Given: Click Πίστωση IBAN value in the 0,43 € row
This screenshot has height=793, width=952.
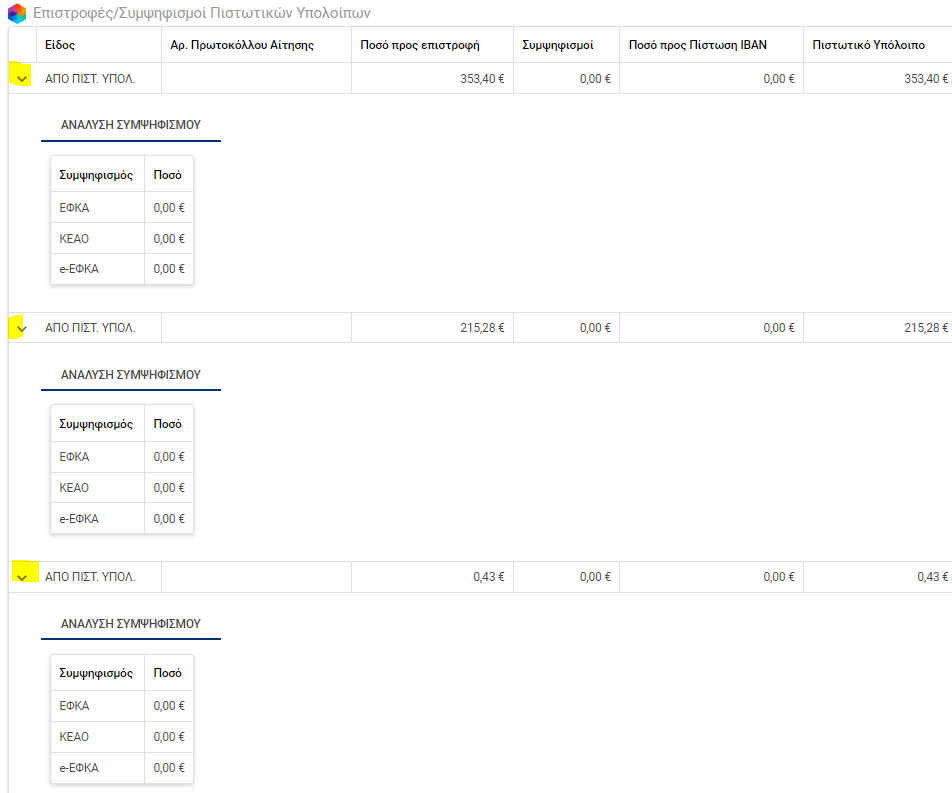Looking at the screenshot, I should coord(779,577).
